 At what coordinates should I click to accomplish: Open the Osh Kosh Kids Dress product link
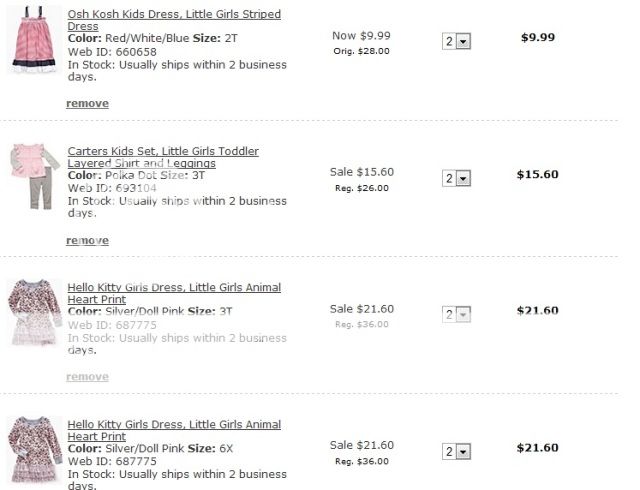coord(174,15)
